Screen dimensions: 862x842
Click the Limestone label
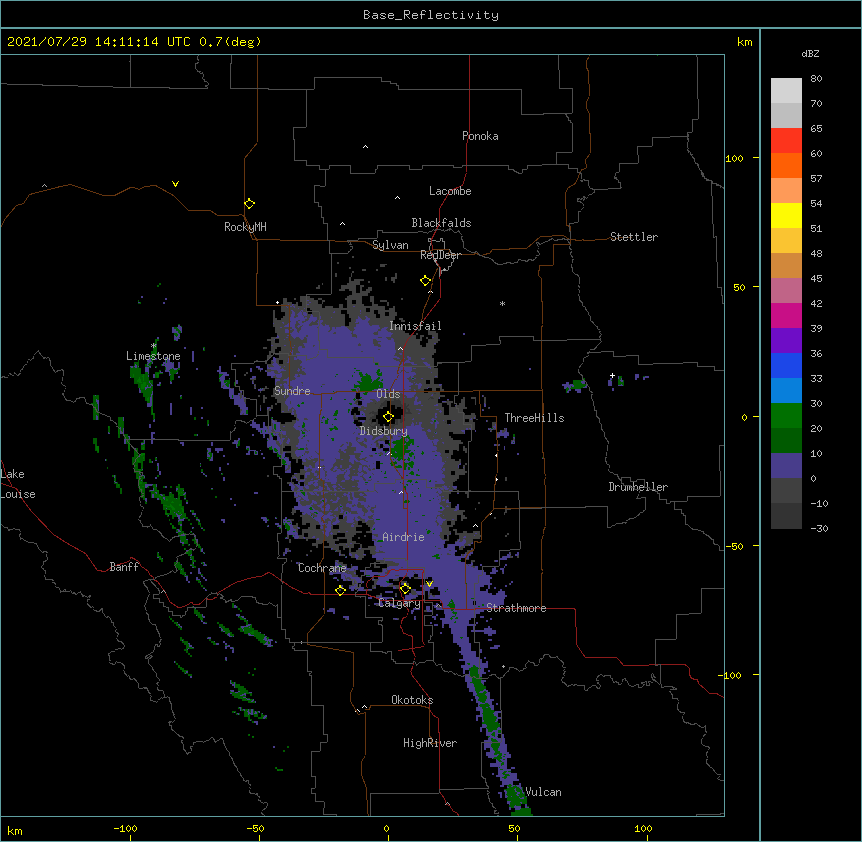click(153, 356)
